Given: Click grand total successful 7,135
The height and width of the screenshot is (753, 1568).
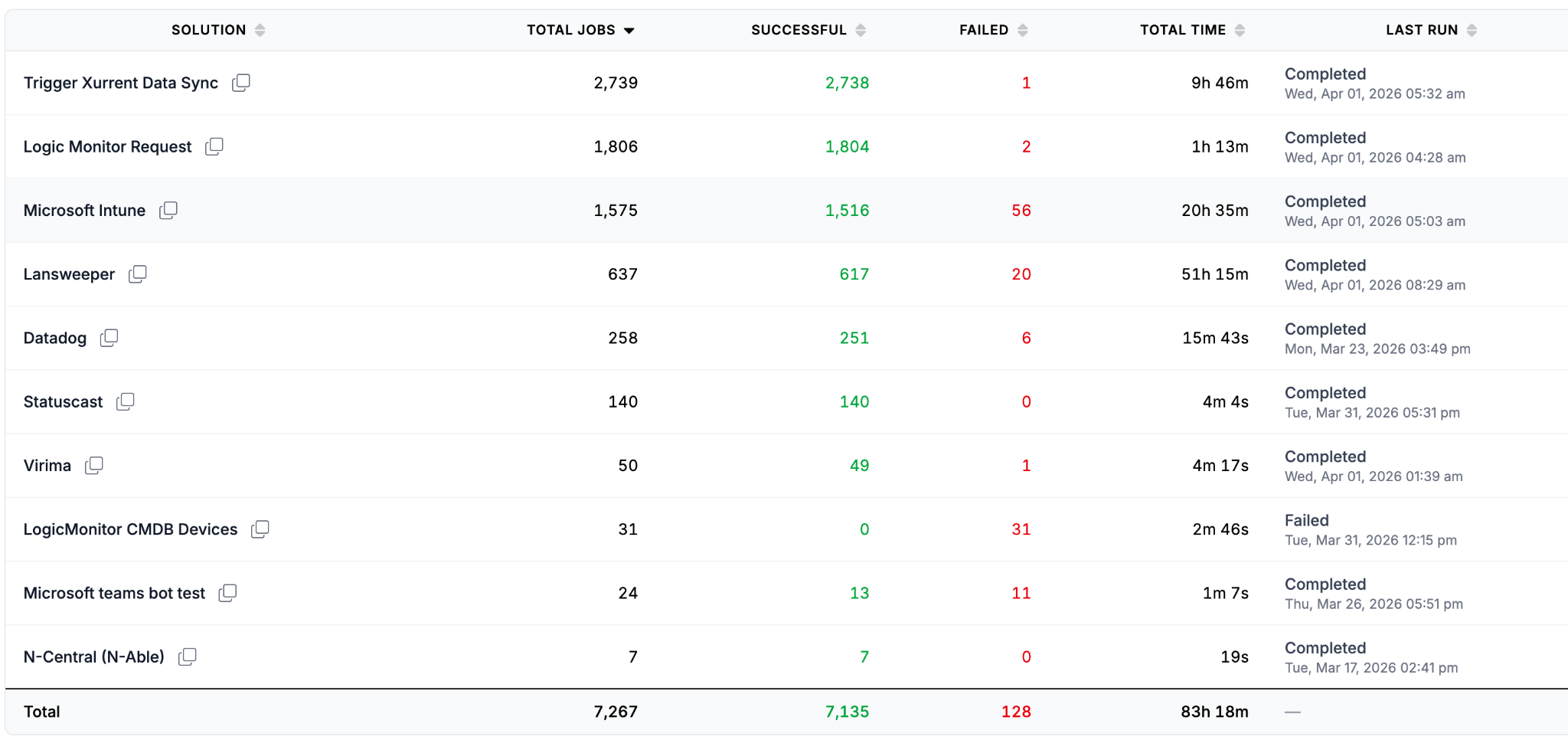Looking at the screenshot, I should [847, 712].
